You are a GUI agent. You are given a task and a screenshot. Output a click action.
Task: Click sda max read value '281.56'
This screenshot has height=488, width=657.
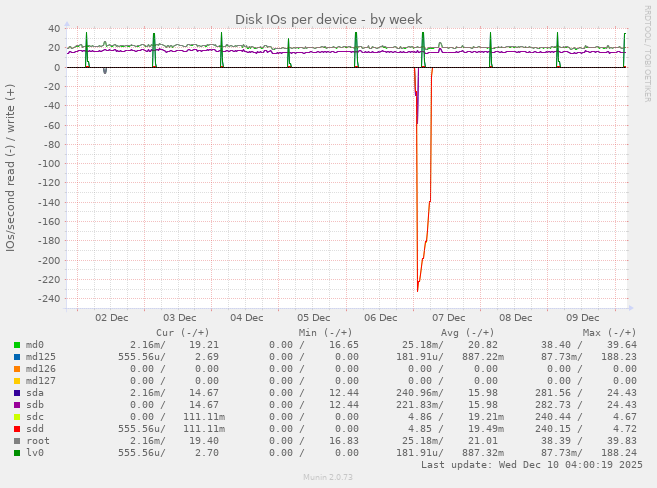(x=553, y=393)
